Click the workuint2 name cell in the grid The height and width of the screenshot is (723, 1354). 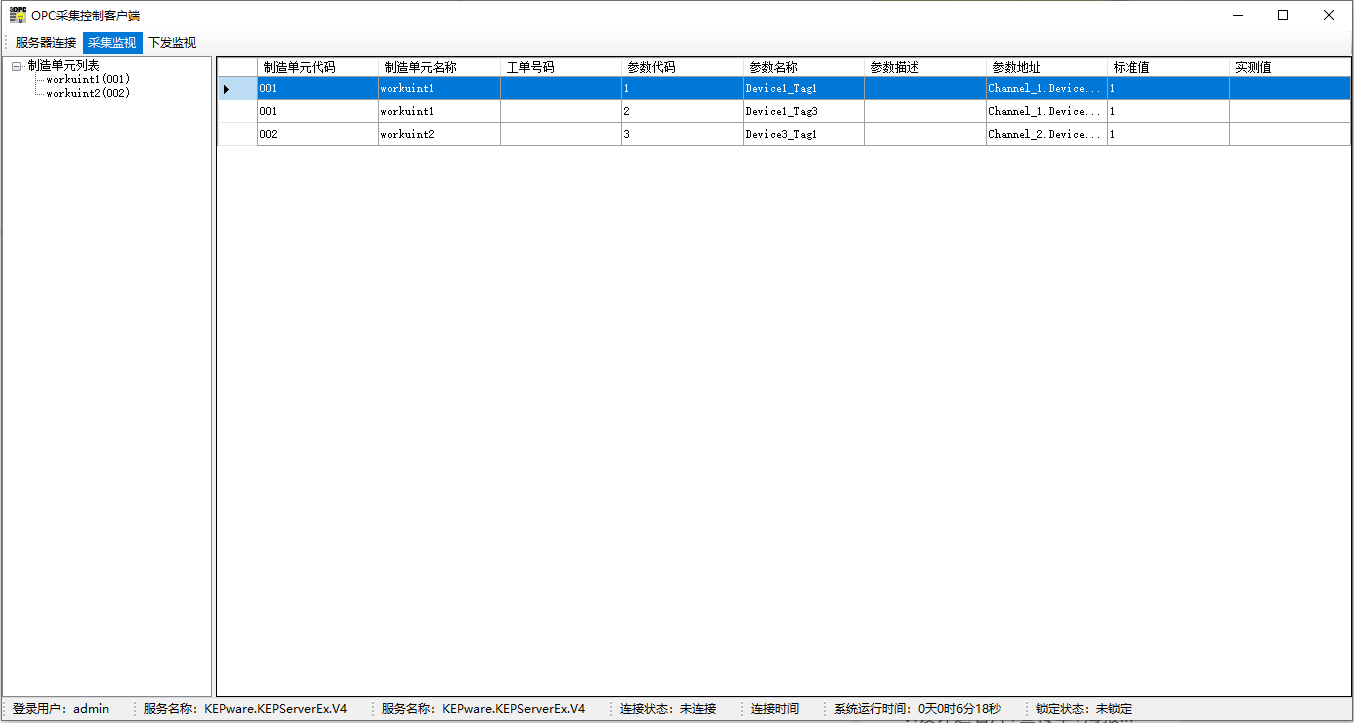coord(439,134)
